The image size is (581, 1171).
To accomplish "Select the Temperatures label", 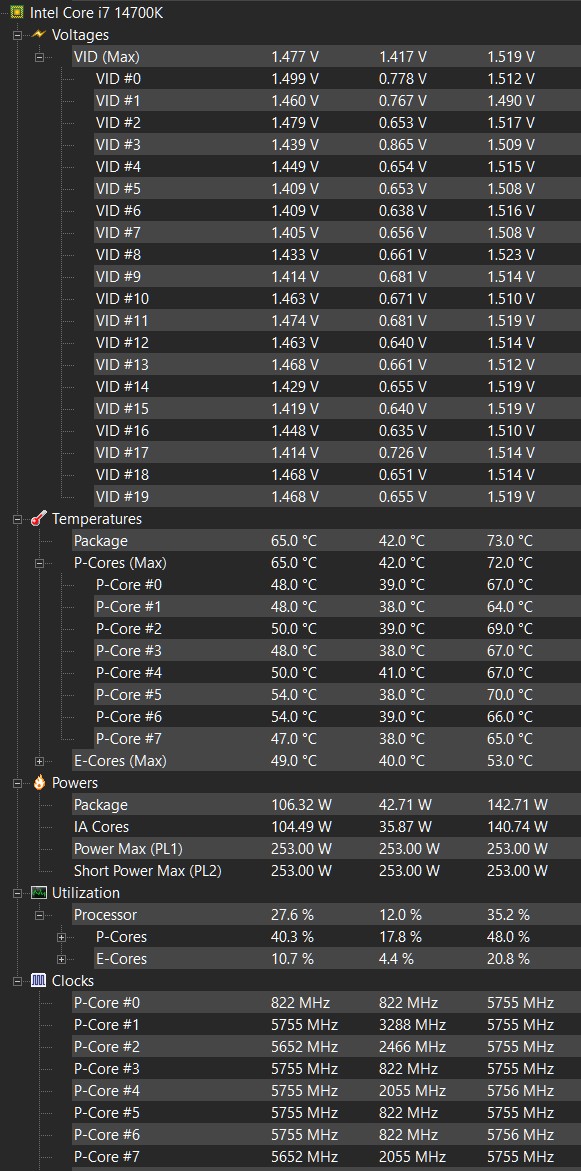I will pos(96,518).
